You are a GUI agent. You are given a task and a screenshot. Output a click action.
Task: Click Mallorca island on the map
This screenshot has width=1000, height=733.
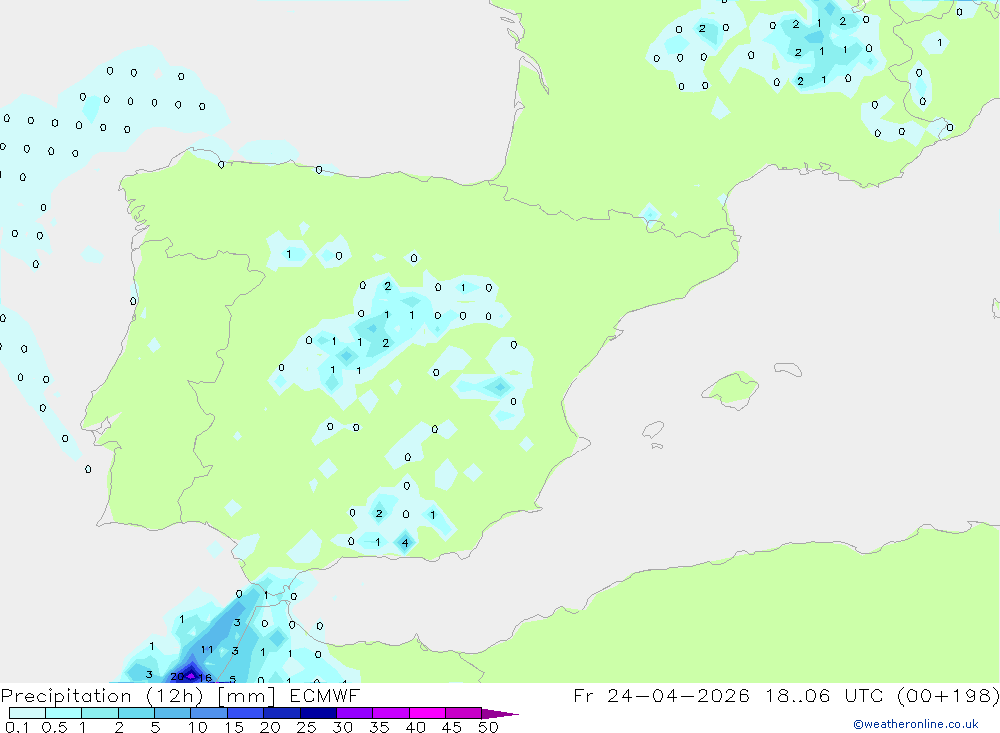(730, 388)
